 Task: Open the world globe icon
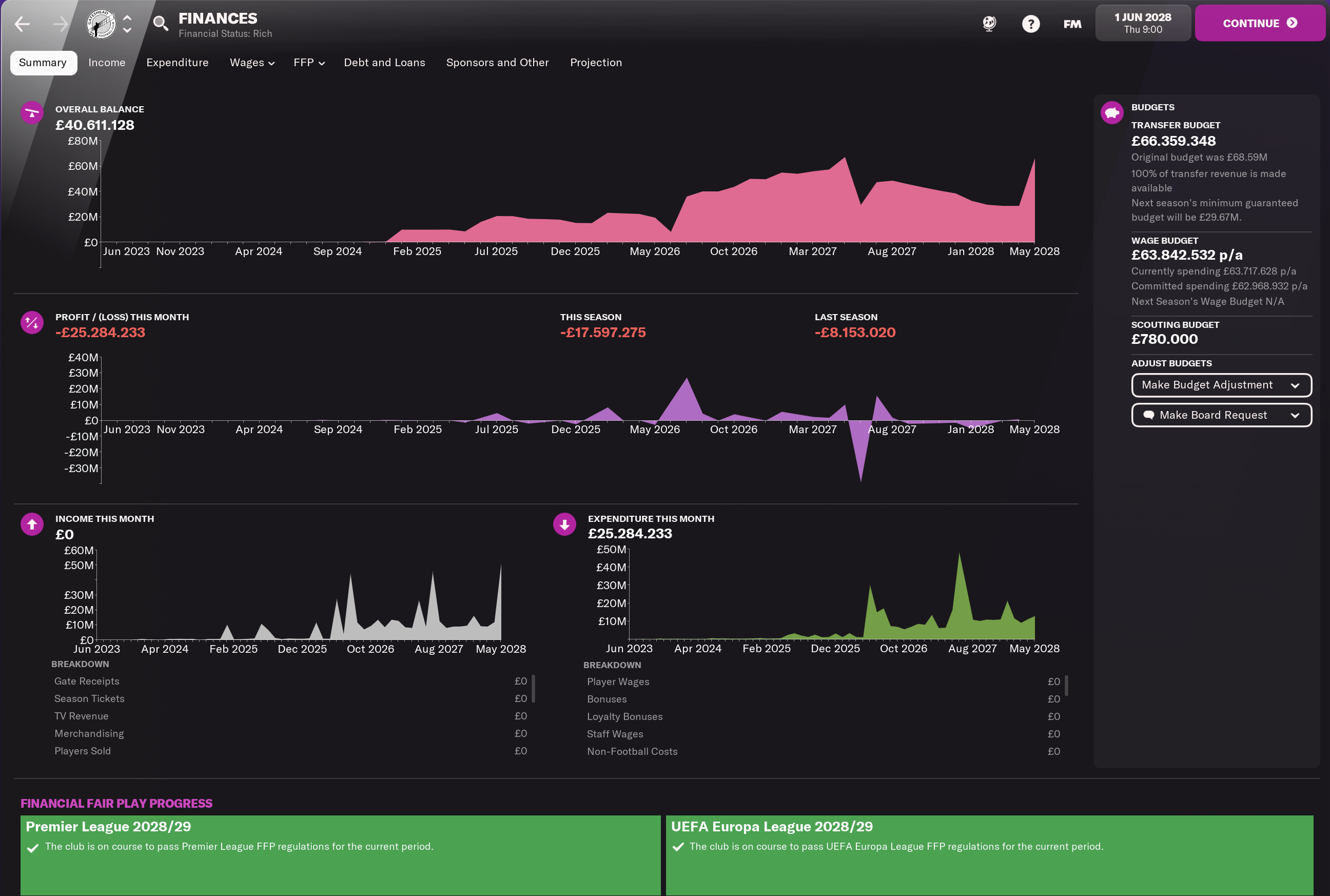point(989,24)
